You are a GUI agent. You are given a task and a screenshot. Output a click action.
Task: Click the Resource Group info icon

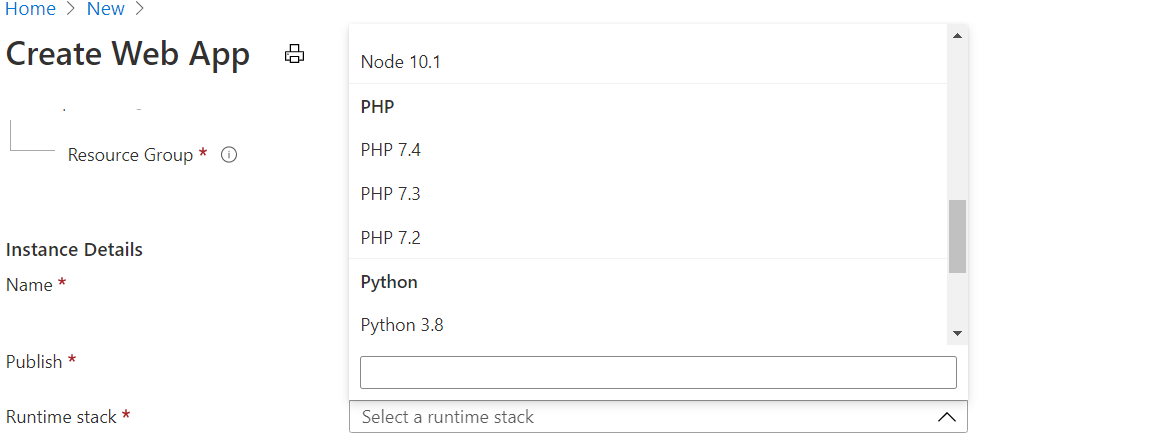pos(228,155)
